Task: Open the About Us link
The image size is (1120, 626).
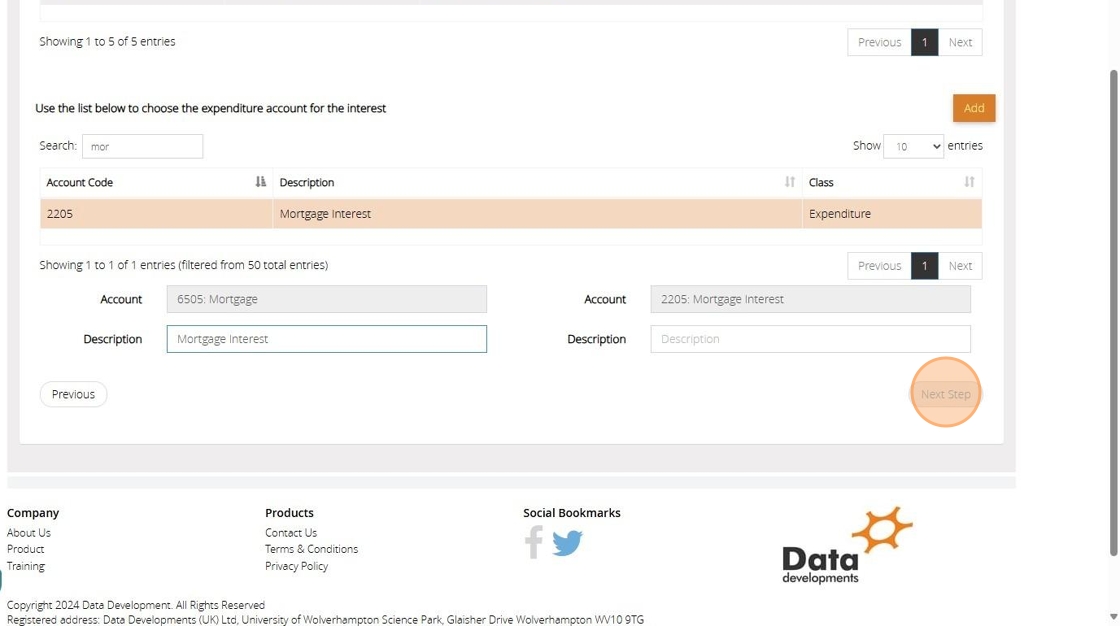Action: pyautogui.click(x=29, y=532)
